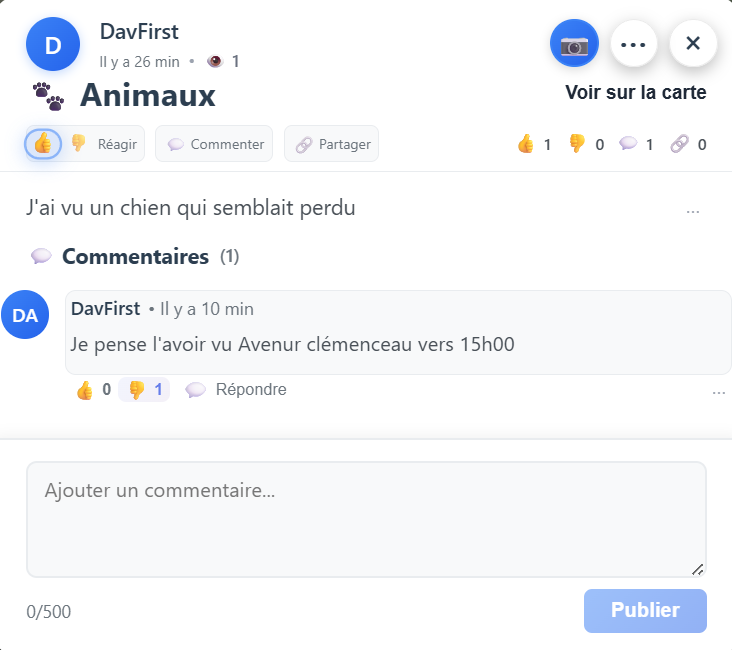Open the three-dot options menu in header
Image resolution: width=732 pixels, height=650 pixels.
[x=634, y=45]
